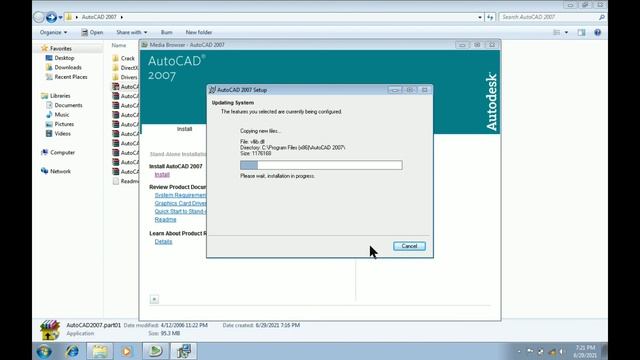Click the taskbar clock showing 7:21 PM

pos(585,351)
